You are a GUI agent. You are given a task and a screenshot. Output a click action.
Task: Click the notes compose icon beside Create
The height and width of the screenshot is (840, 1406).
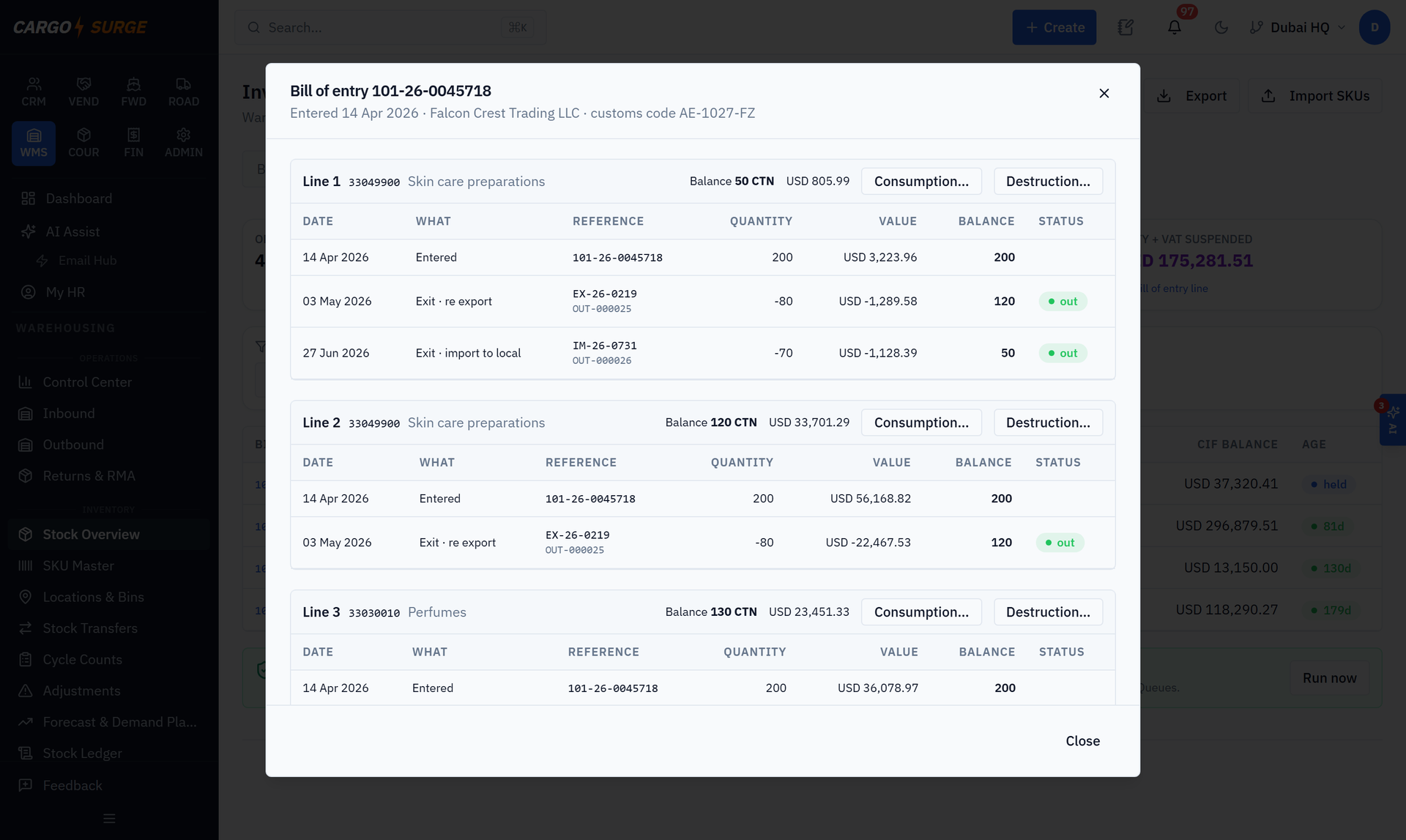point(1126,27)
